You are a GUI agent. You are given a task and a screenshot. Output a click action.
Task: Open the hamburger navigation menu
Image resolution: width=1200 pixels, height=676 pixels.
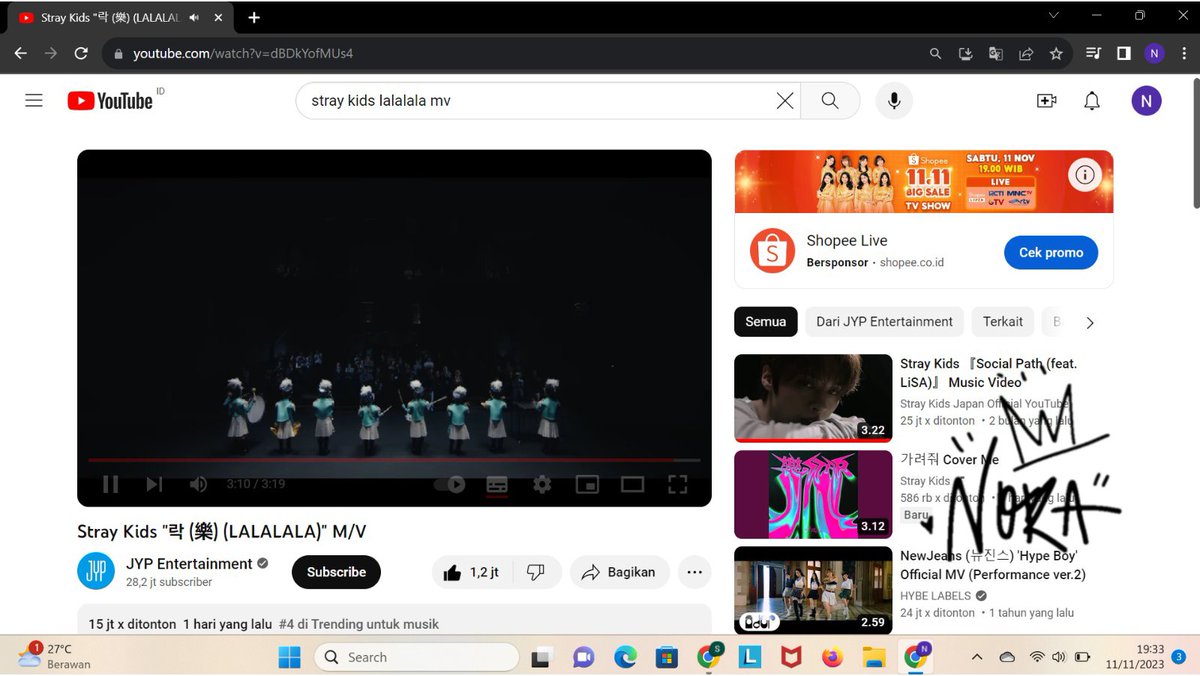click(33, 100)
